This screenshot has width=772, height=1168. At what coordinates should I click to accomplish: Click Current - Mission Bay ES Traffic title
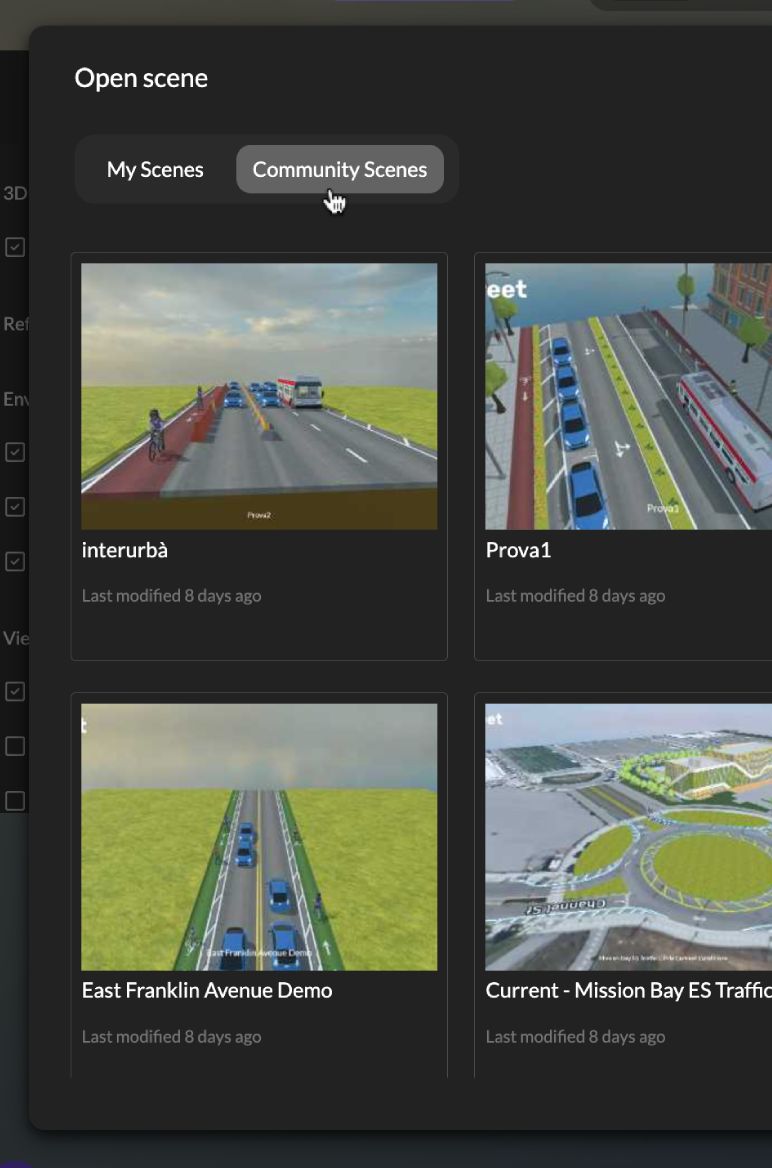point(628,991)
